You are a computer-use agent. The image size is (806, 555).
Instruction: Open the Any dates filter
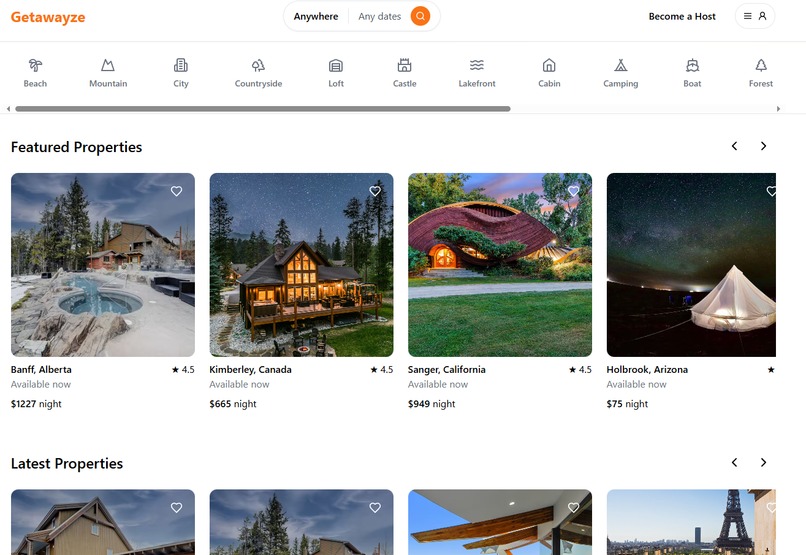pos(379,16)
